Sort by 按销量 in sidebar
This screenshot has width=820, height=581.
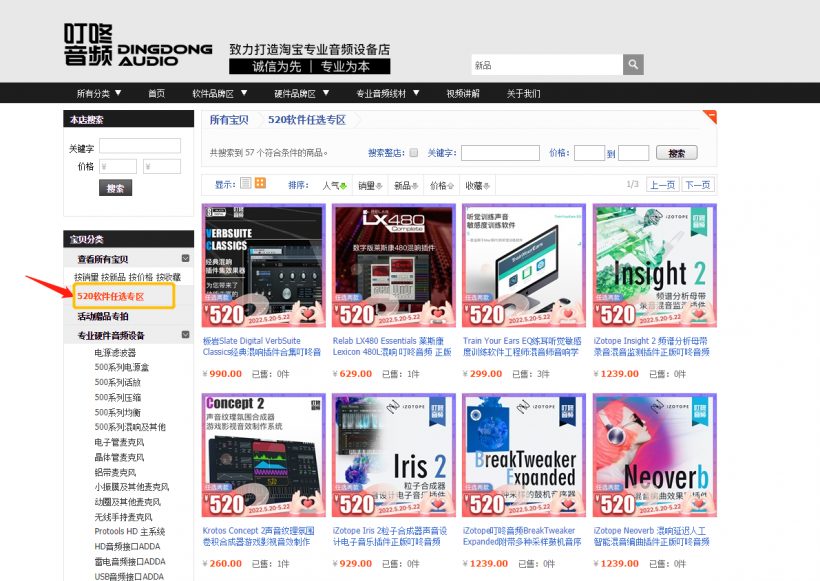(x=86, y=277)
